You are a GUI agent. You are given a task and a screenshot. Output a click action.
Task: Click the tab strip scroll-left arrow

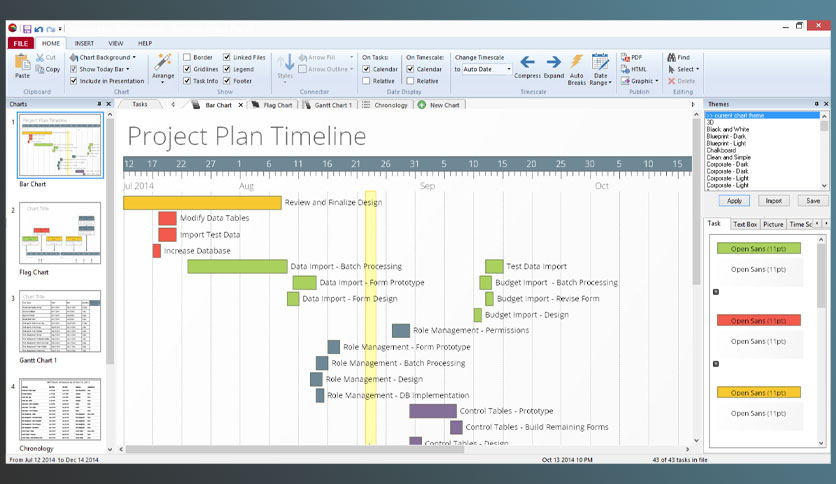(x=173, y=104)
